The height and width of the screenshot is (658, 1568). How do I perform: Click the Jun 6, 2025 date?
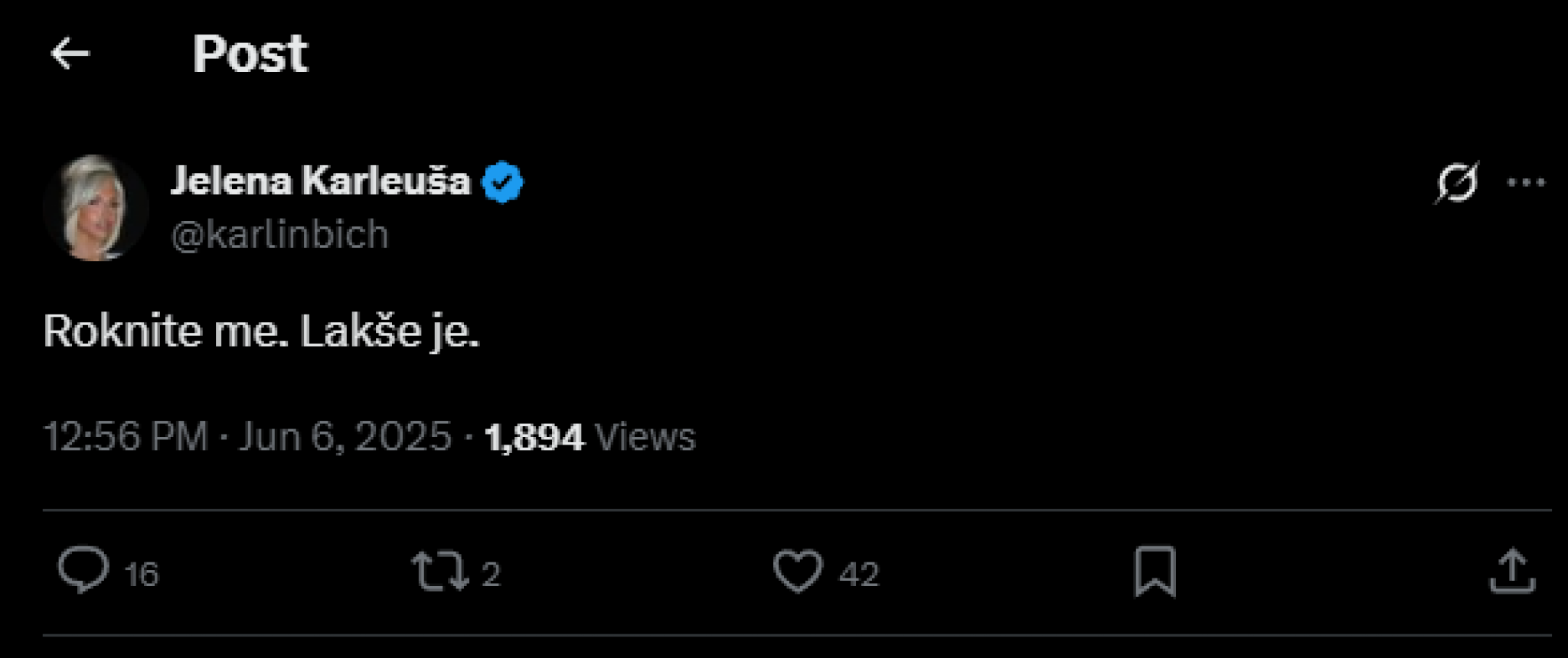pos(345,437)
